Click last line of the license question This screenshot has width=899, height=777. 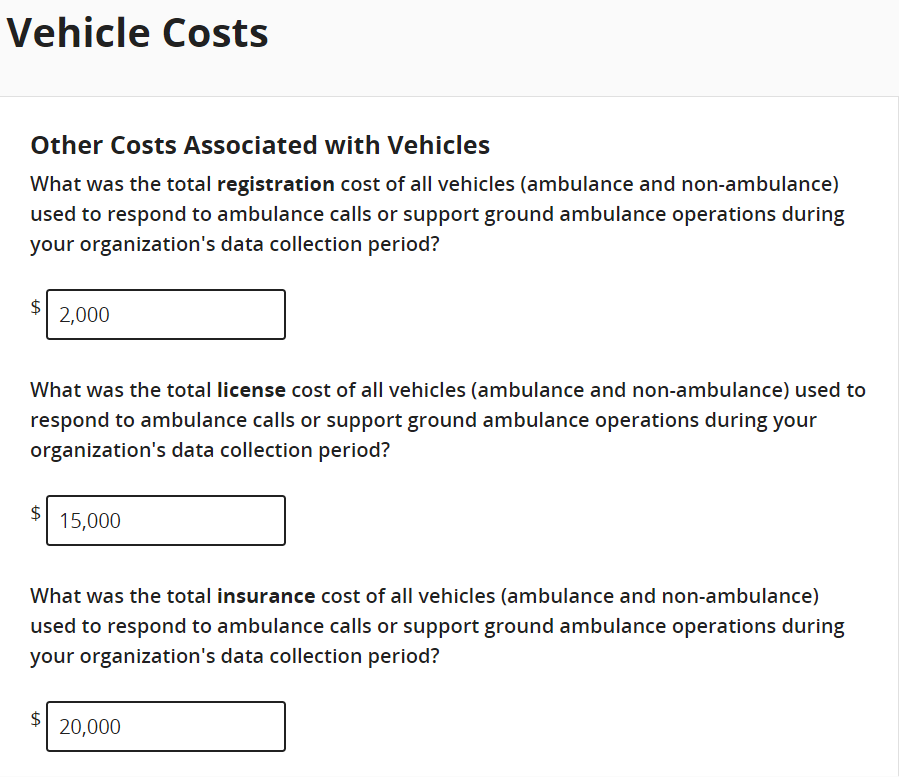point(210,450)
